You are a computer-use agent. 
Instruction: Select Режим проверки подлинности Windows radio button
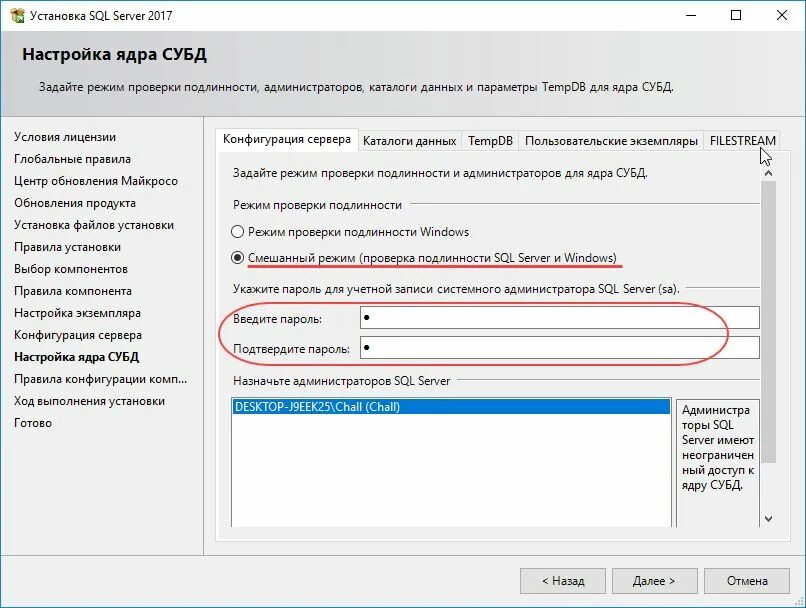tap(238, 232)
